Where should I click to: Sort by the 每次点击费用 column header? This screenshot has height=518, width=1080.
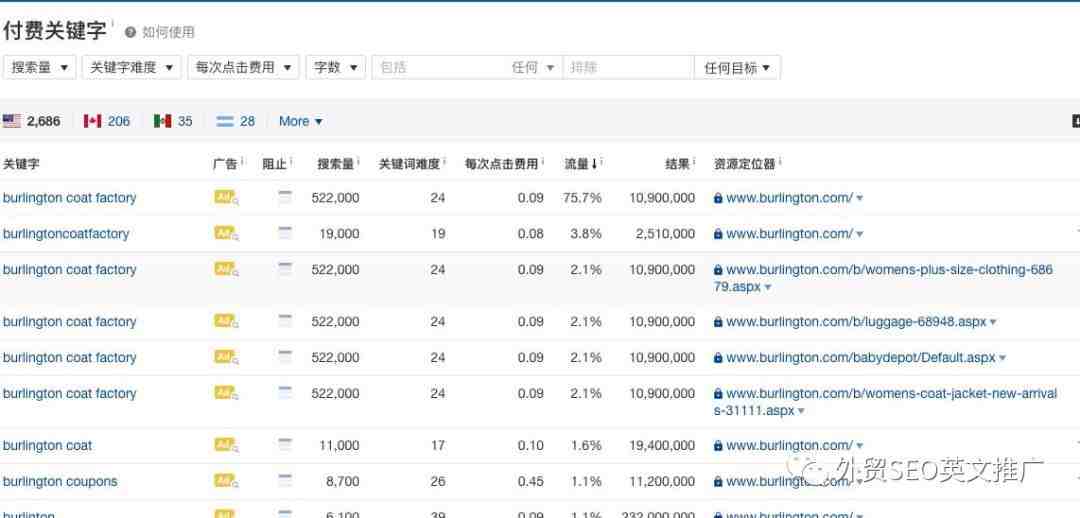tap(501, 164)
